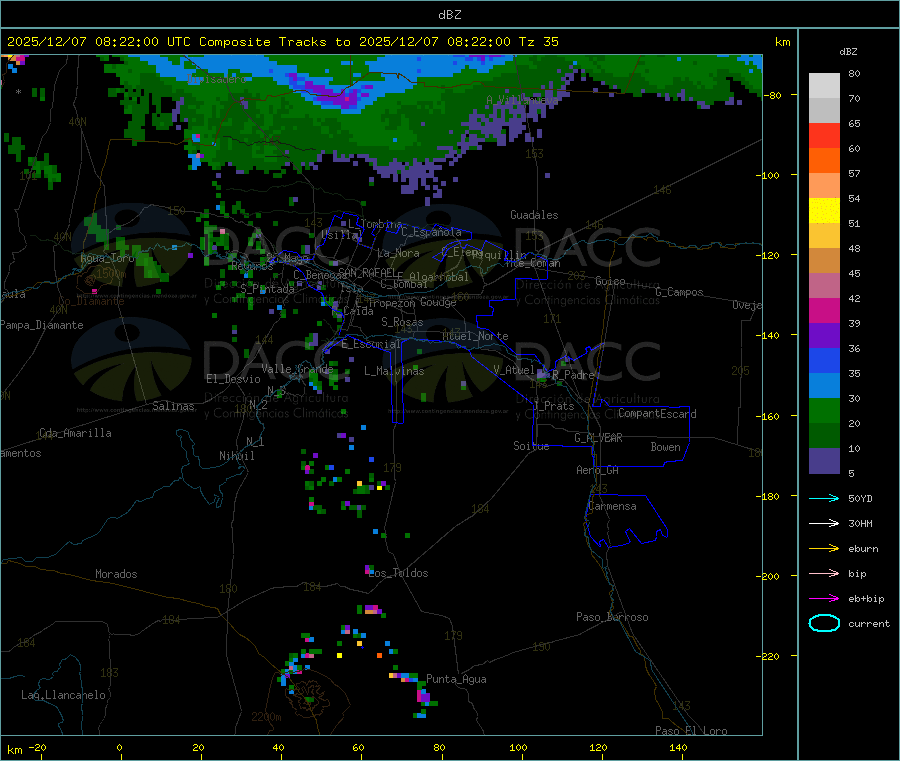Click the Nihuil label on map

click(x=236, y=456)
